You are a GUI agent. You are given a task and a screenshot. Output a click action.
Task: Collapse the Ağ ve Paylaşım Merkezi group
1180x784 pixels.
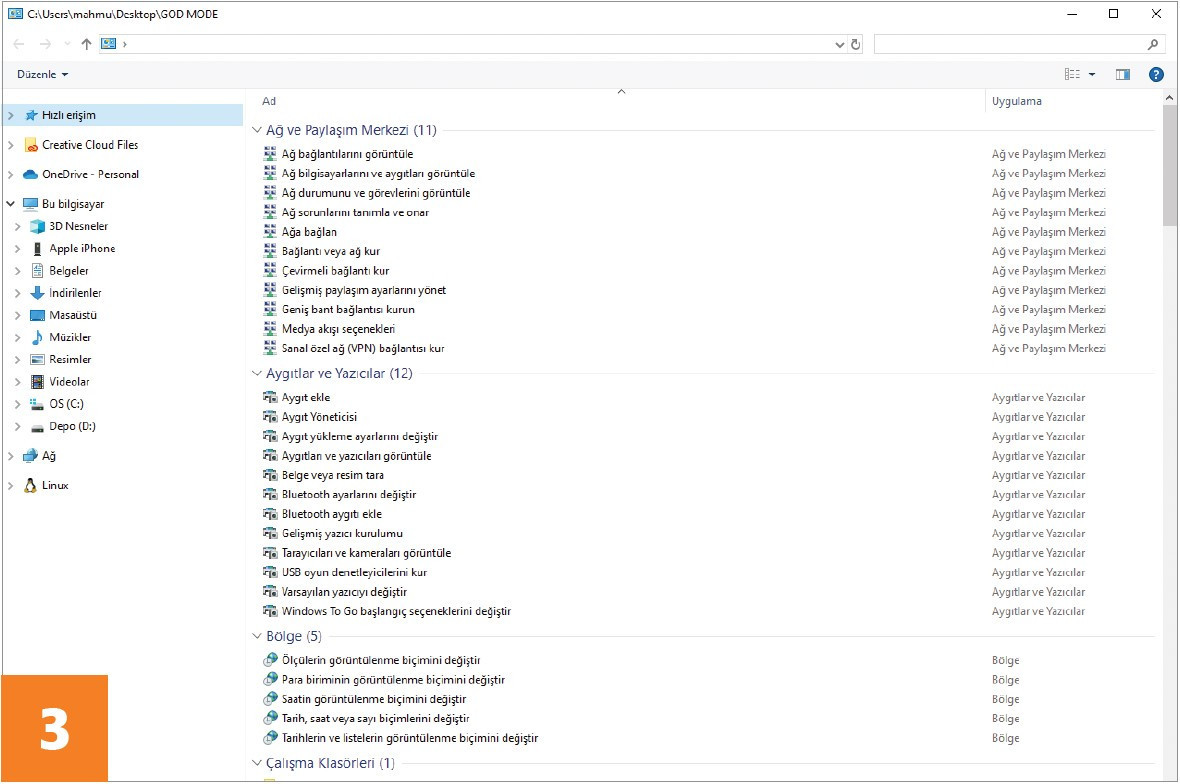[x=257, y=130]
